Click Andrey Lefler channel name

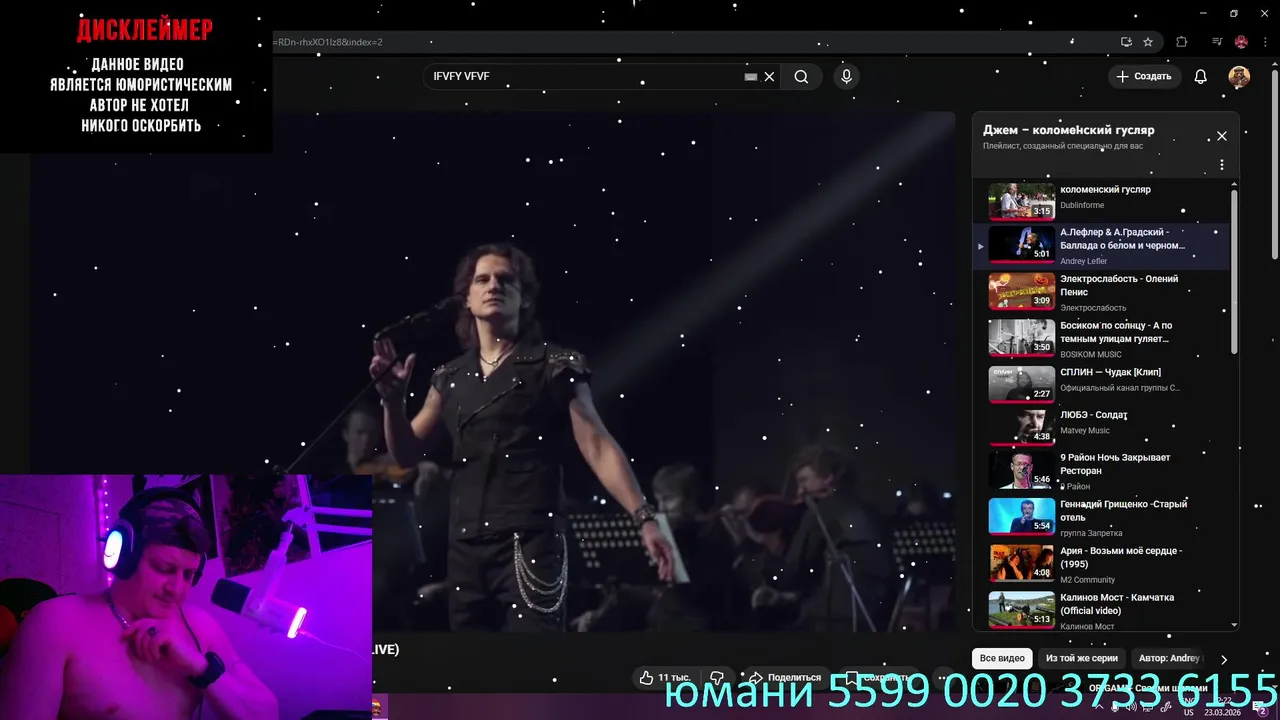(1084, 262)
